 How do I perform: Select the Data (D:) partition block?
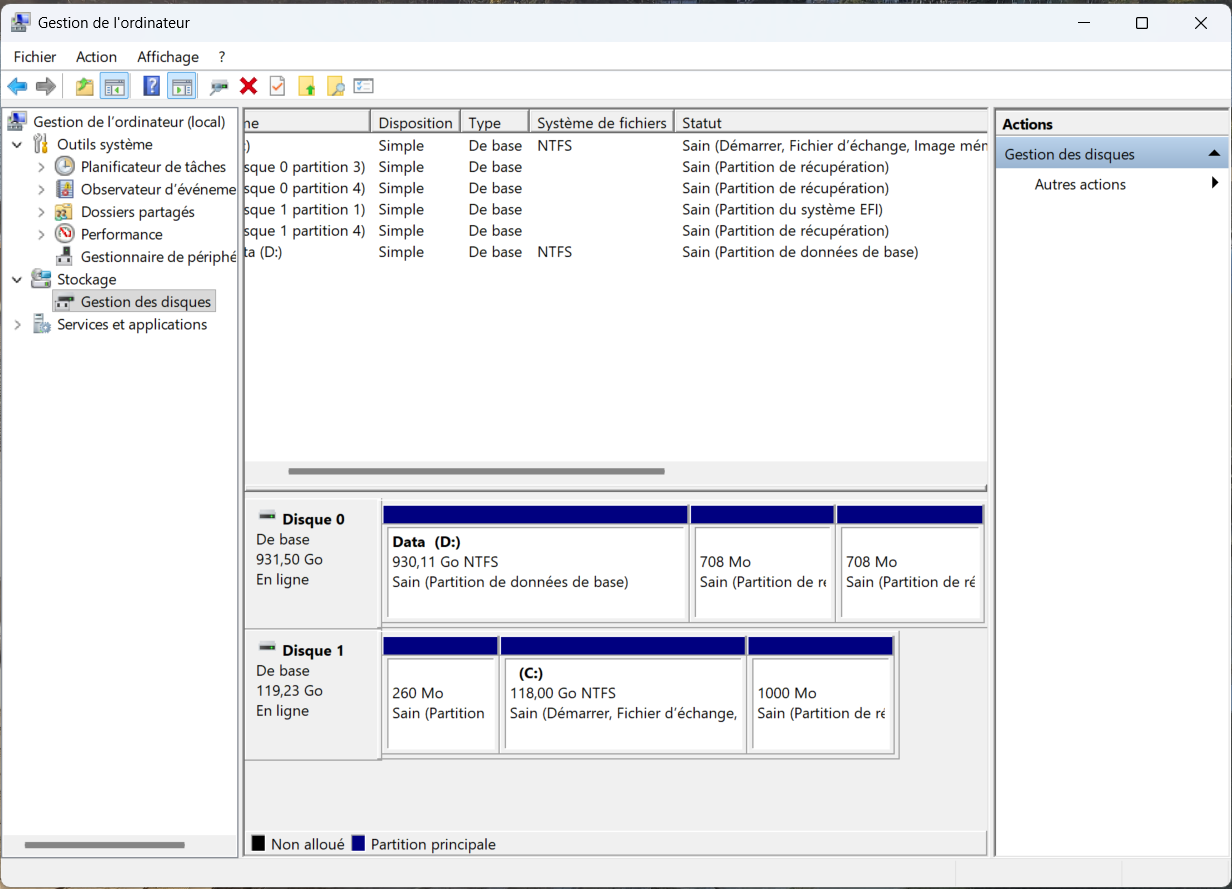click(x=536, y=573)
